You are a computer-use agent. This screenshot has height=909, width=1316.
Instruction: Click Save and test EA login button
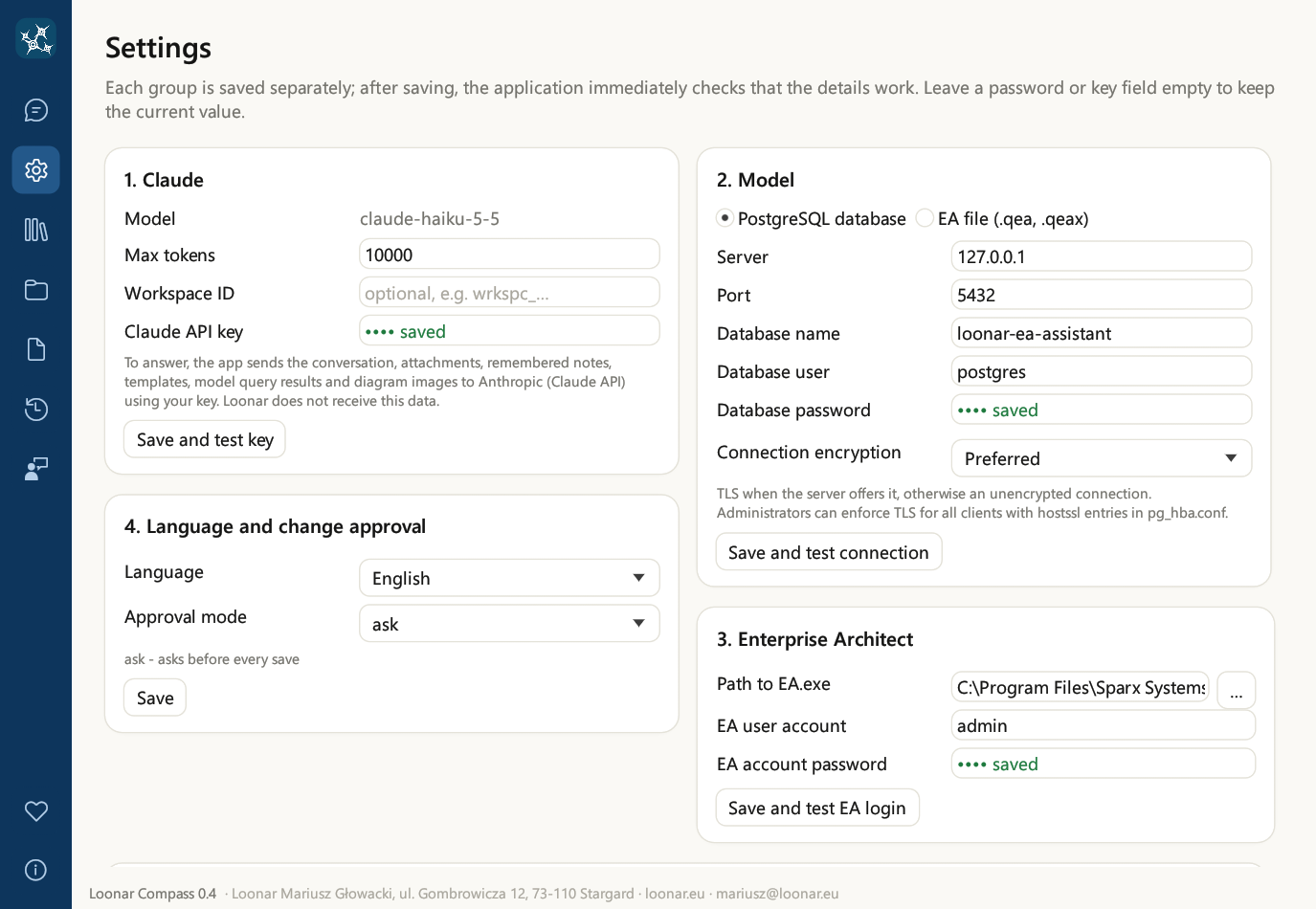[x=817, y=808]
